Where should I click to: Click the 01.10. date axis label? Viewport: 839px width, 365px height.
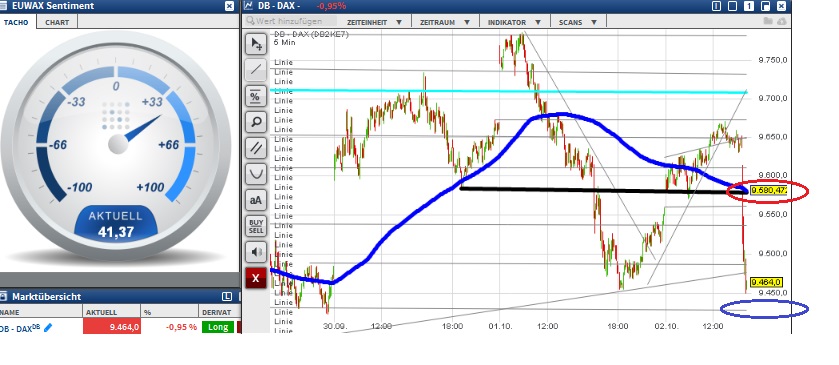pyautogui.click(x=499, y=326)
